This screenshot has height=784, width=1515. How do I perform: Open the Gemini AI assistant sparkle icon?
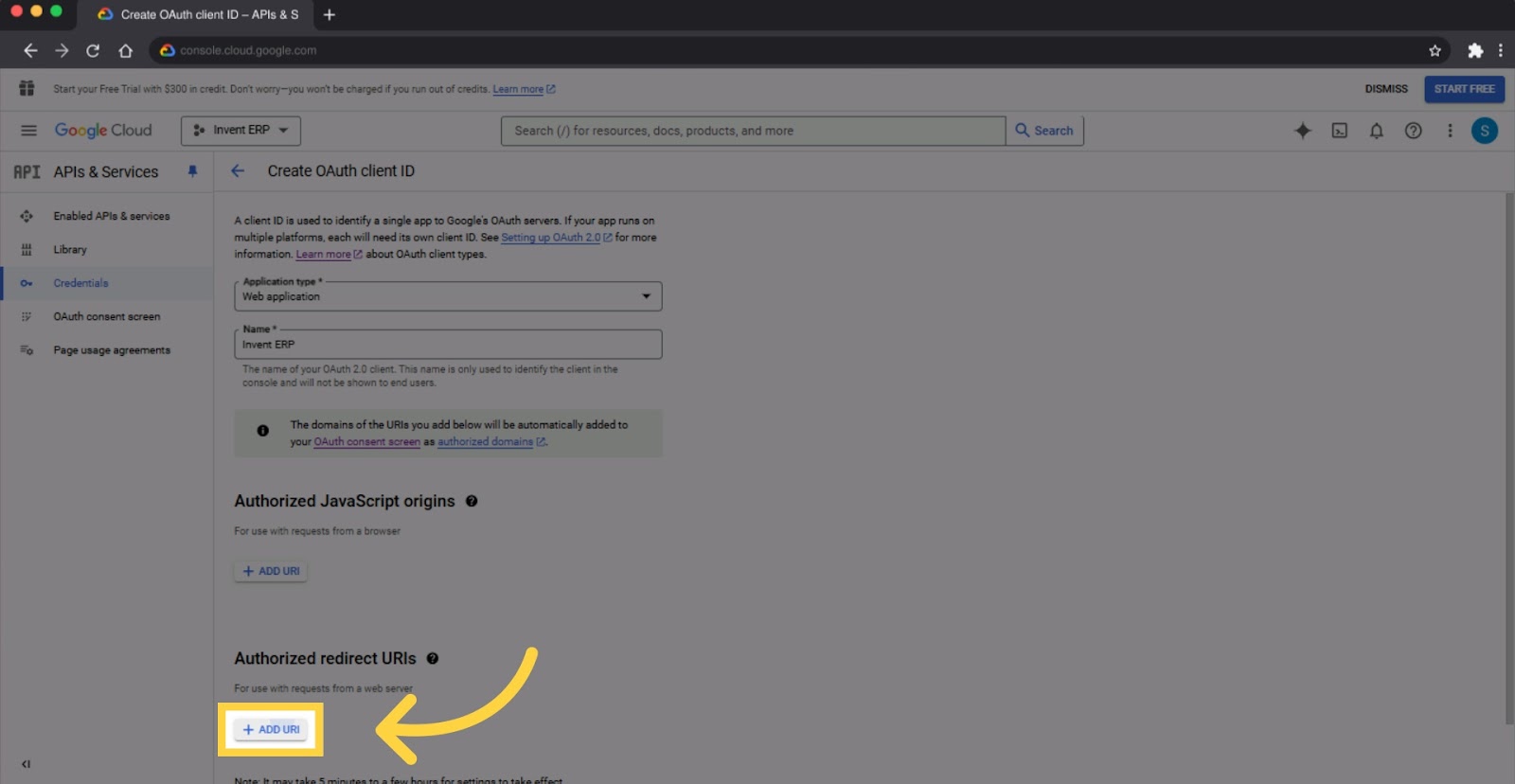point(1303,131)
